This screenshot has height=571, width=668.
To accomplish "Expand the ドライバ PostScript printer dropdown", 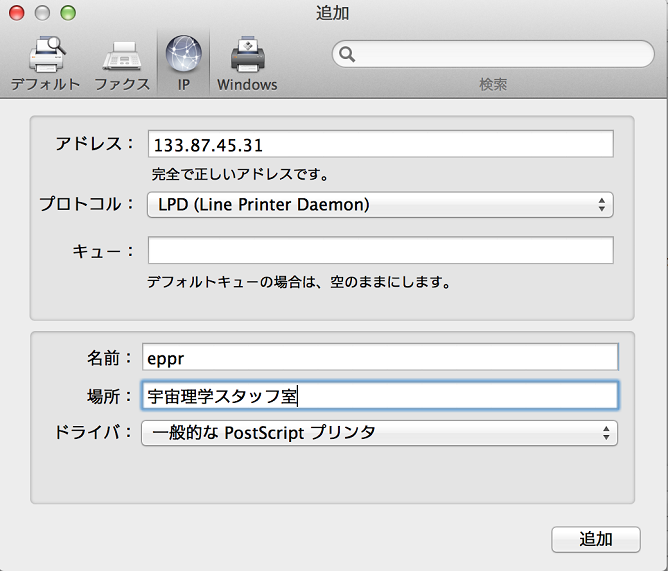I will [x=379, y=433].
